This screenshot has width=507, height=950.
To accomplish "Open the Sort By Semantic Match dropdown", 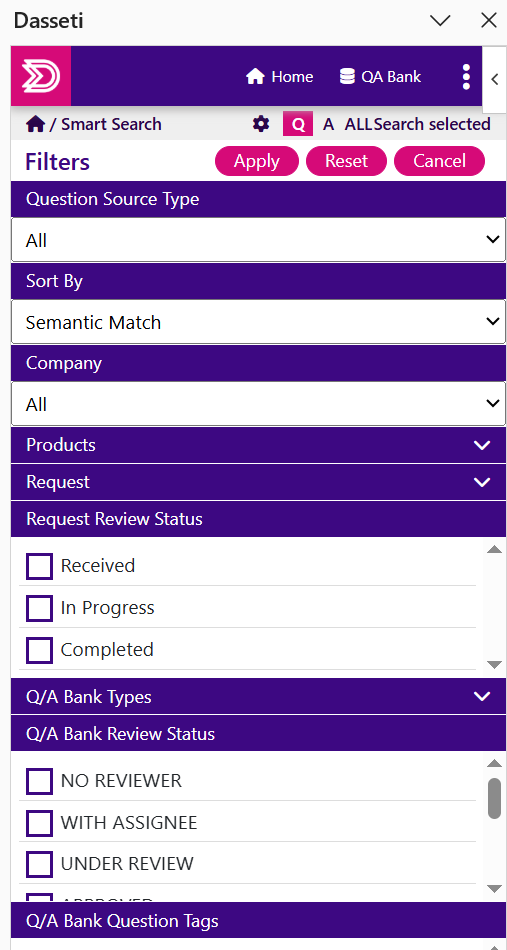I will click(259, 322).
